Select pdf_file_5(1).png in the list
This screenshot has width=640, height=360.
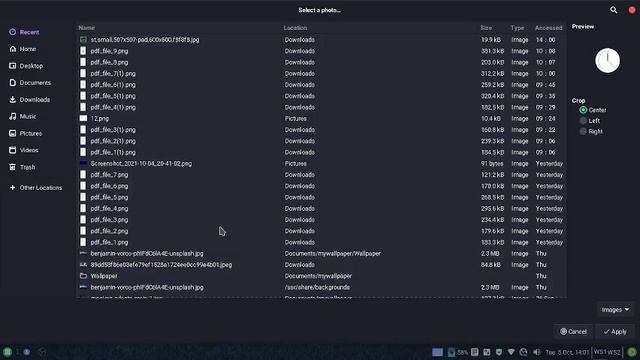coord(321,96)
